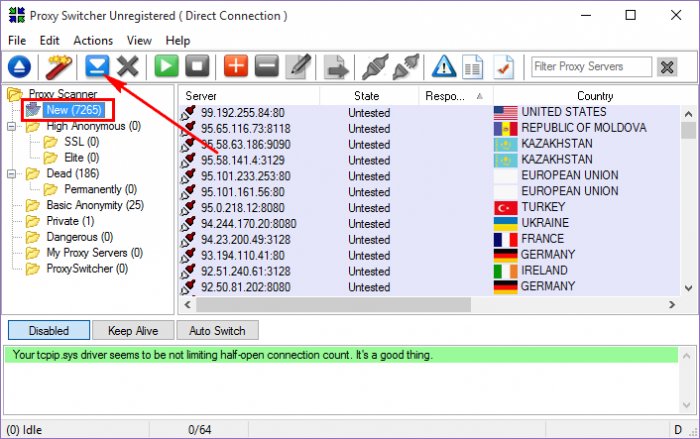Click the horizontal scrollbar left arrow
Screen dimensions: 700x439
[188, 305]
